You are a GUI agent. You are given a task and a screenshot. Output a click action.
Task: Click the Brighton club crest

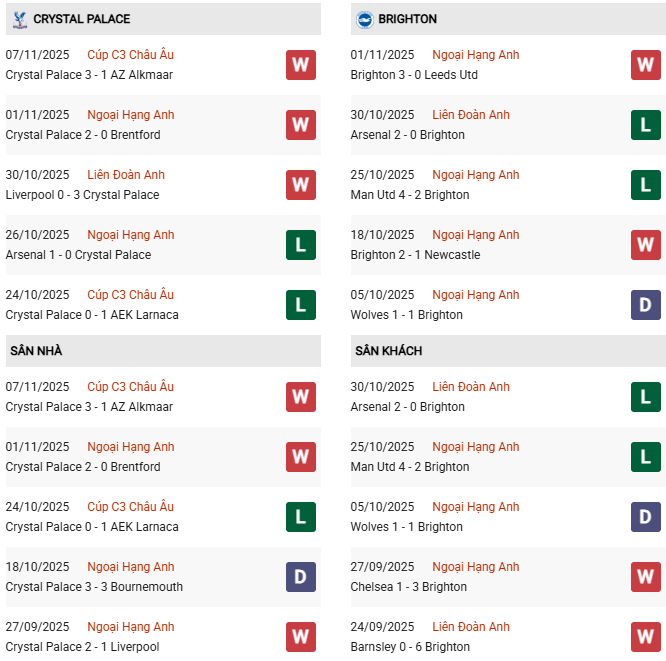click(365, 19)
